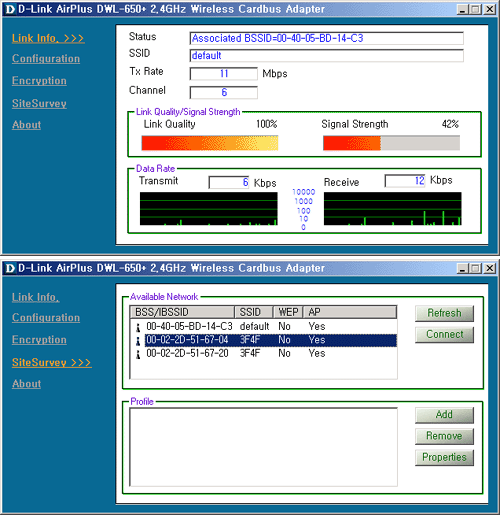Click the WEP column header
Screen dimensions: 500x515
point(288,312)
